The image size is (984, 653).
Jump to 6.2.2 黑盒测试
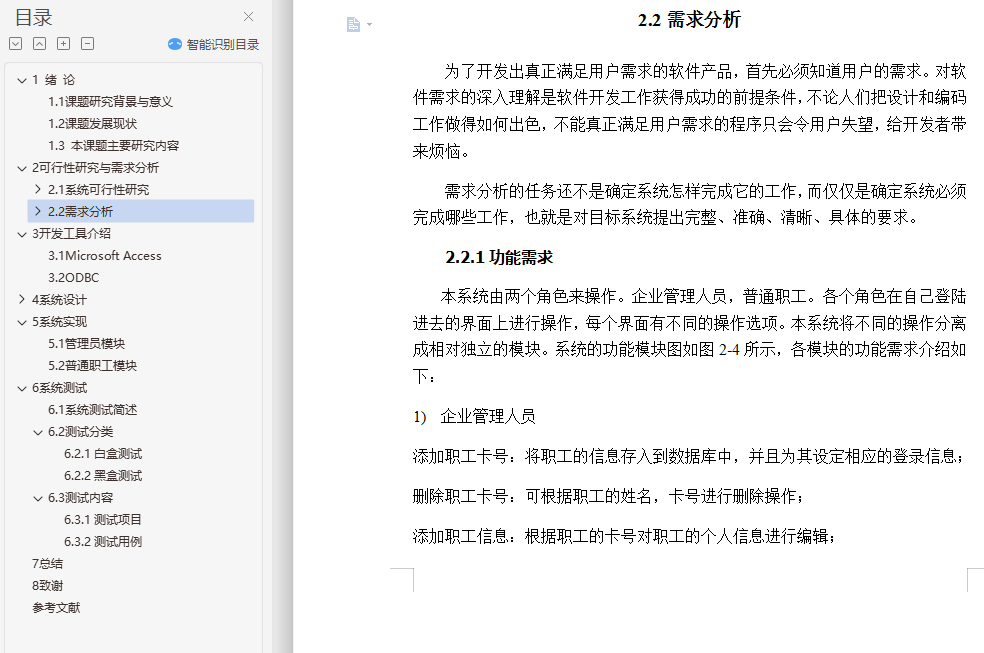pyautogui.click(x=103, y=475)
